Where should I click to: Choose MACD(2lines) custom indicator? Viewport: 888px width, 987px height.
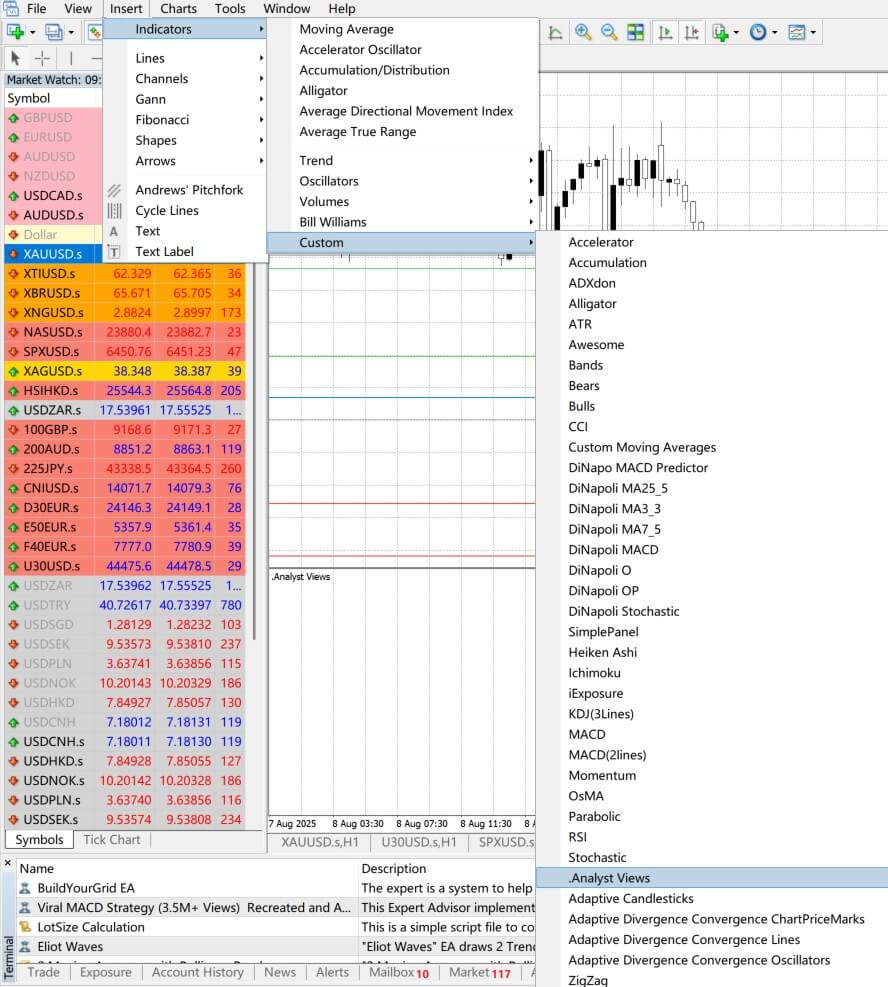pyautogui.click(x=607, y=755)
